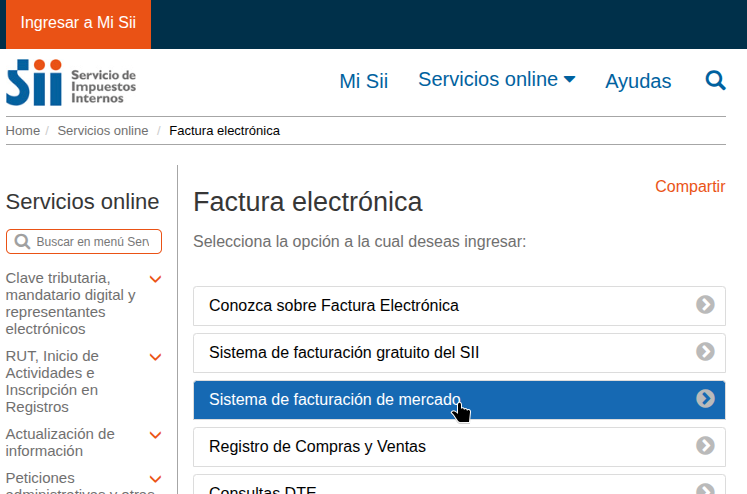The height and width of the screenshot is (494, 747).
Task: Click arrow icon beside Registro de Compras y Ventas
Action: pos(705,446)
